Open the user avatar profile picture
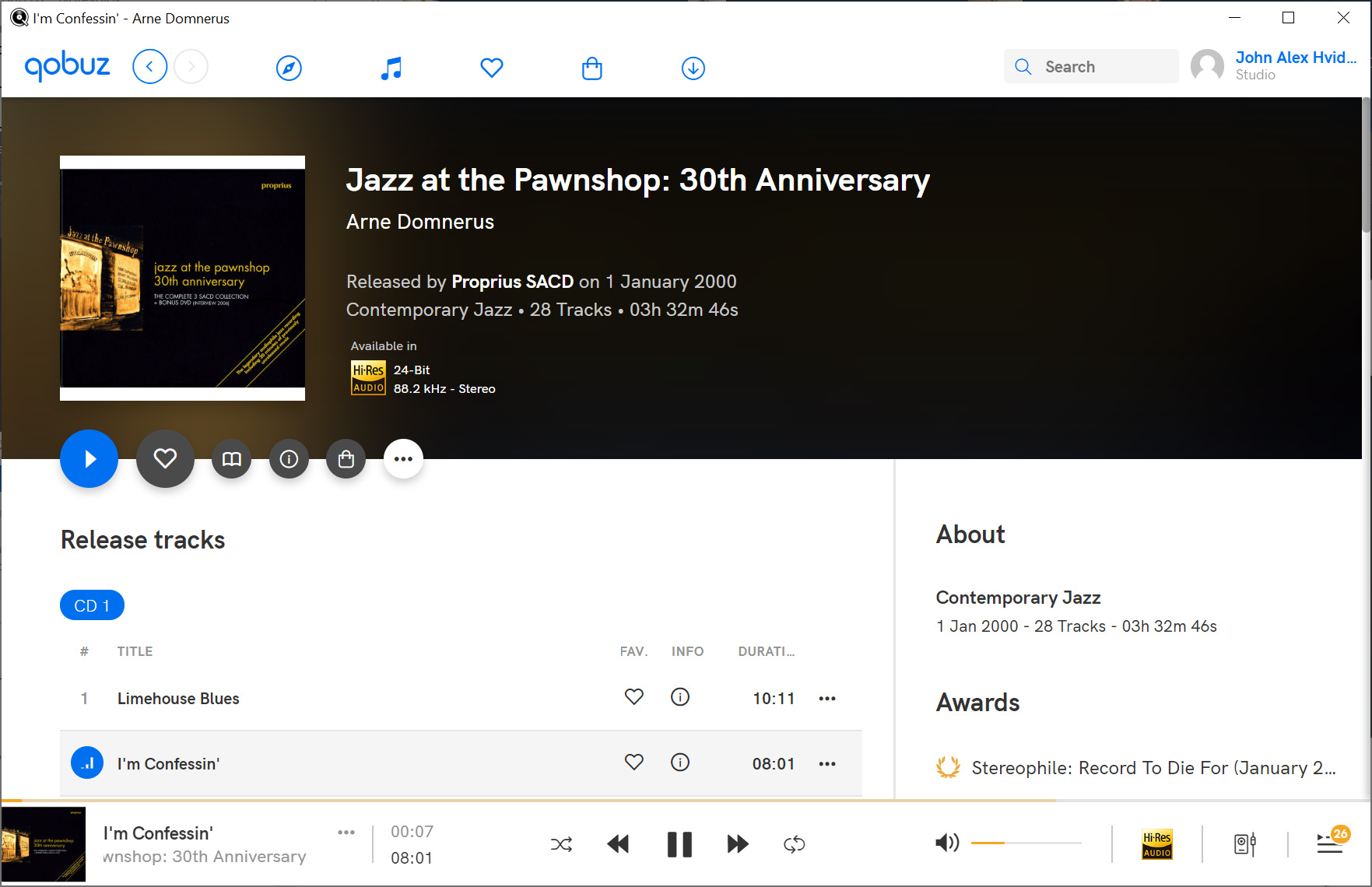 click(x=1208, y=66)
